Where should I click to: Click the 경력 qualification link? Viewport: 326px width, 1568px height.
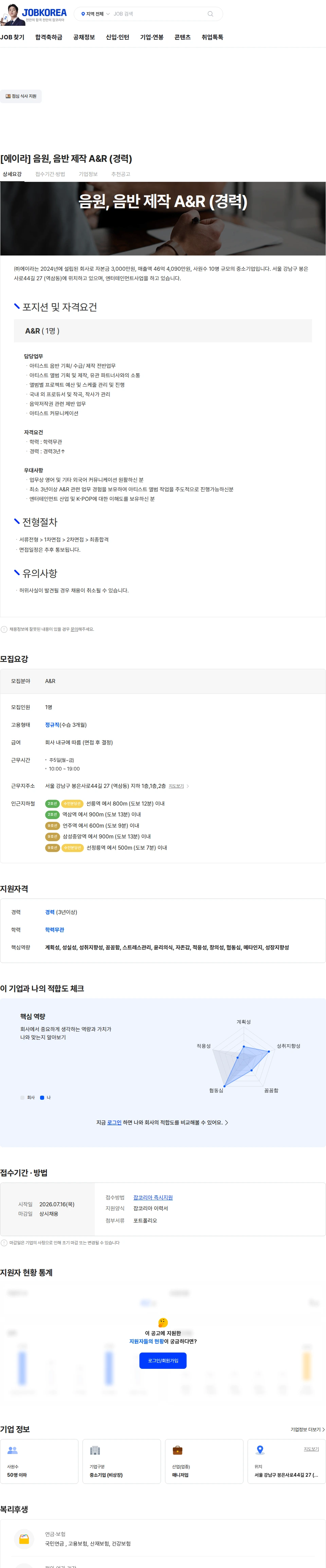pos(50,912)
